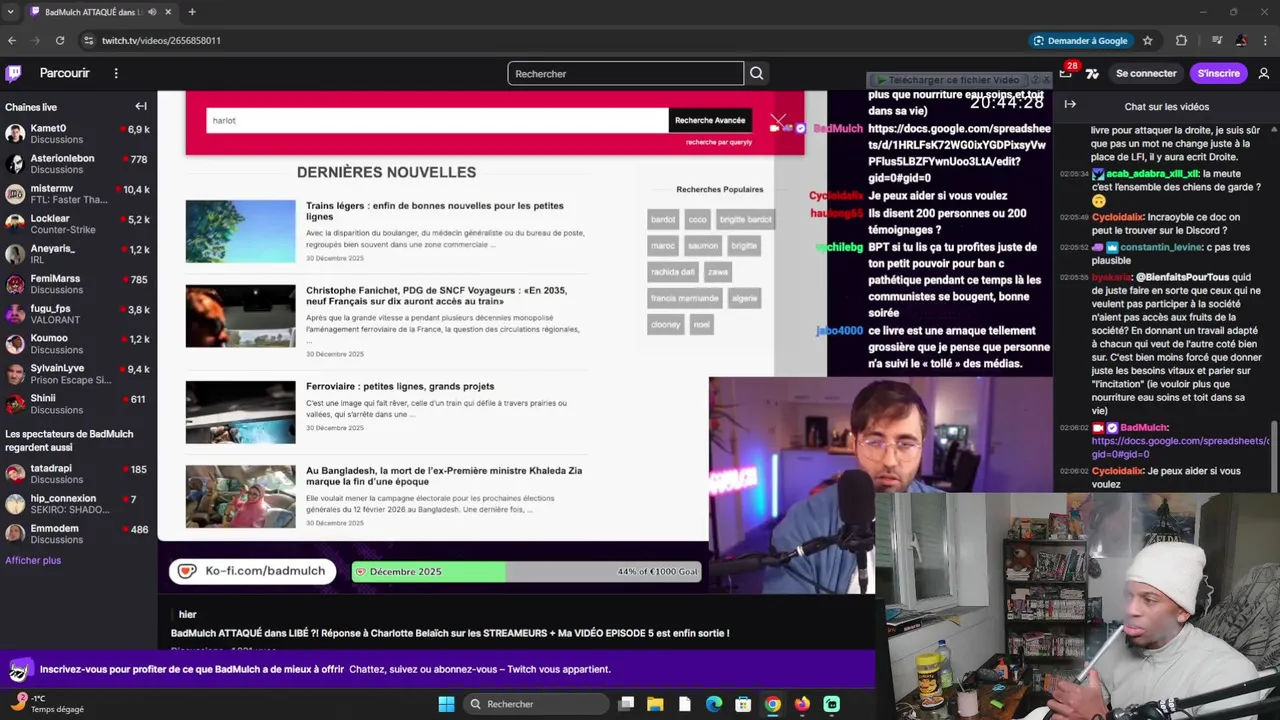1280x720 pixels.
Task: Open File Explorer from the taskbar
Action: (655, 704)
